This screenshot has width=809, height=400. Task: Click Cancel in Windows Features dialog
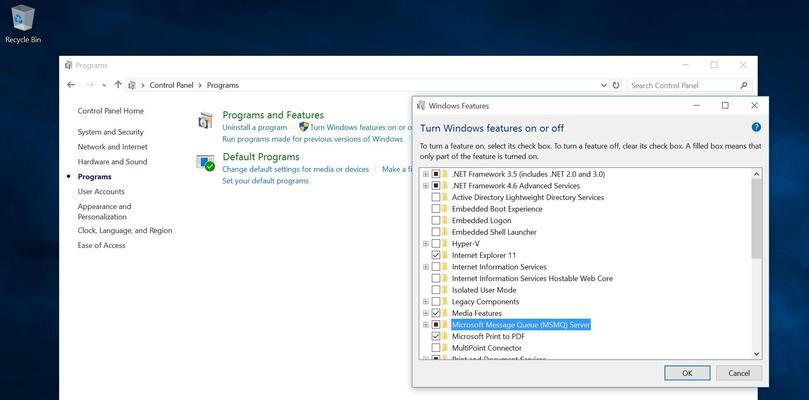pos(739,373)
